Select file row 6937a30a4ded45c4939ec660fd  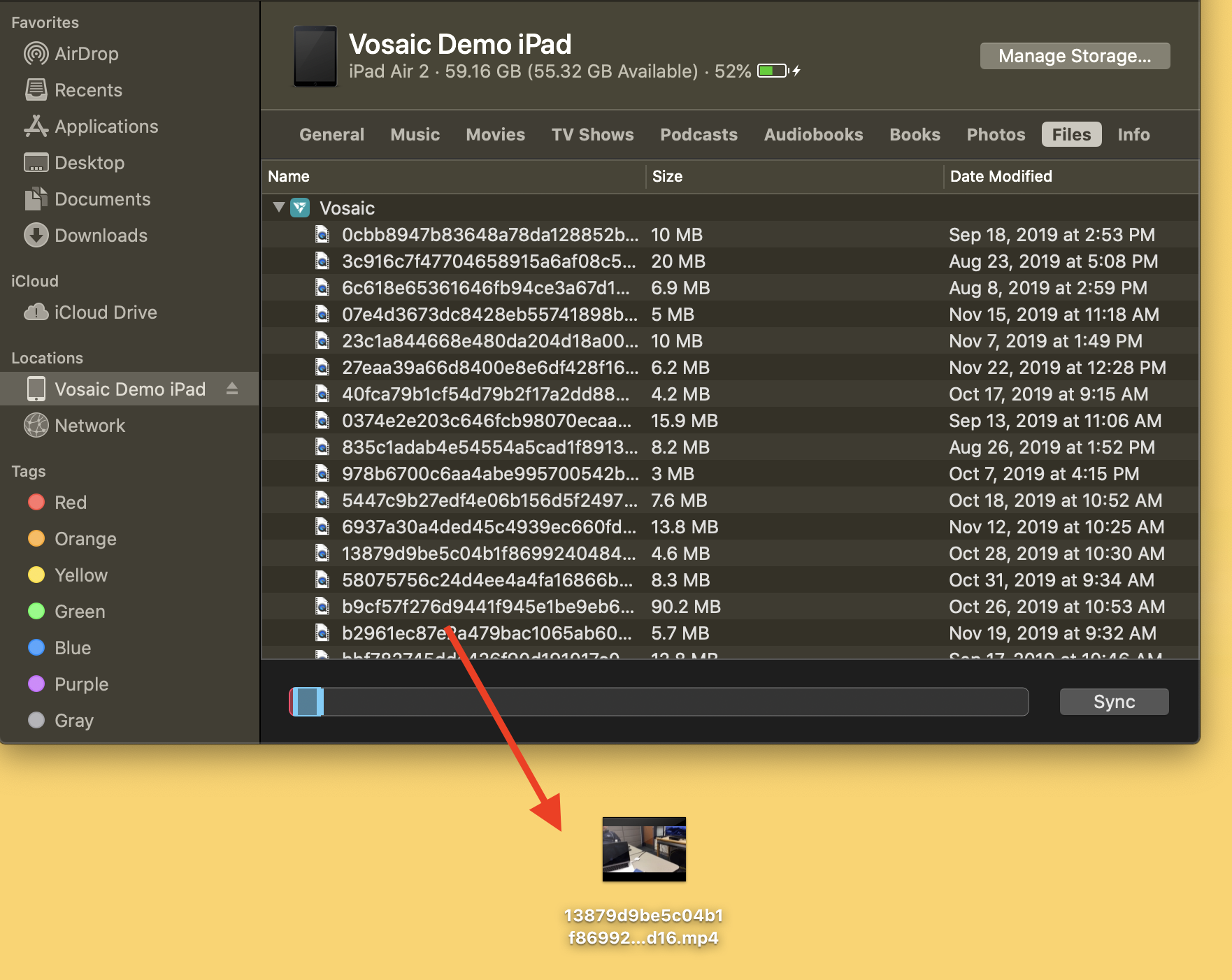[730, 526]
